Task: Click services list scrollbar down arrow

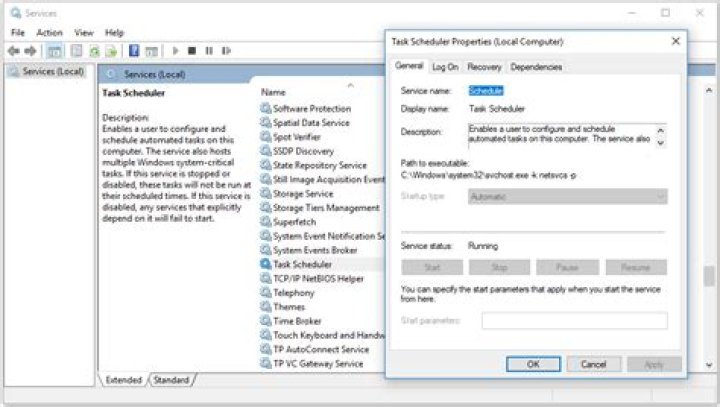Action: pyautogui.click(x=709, y=365)
